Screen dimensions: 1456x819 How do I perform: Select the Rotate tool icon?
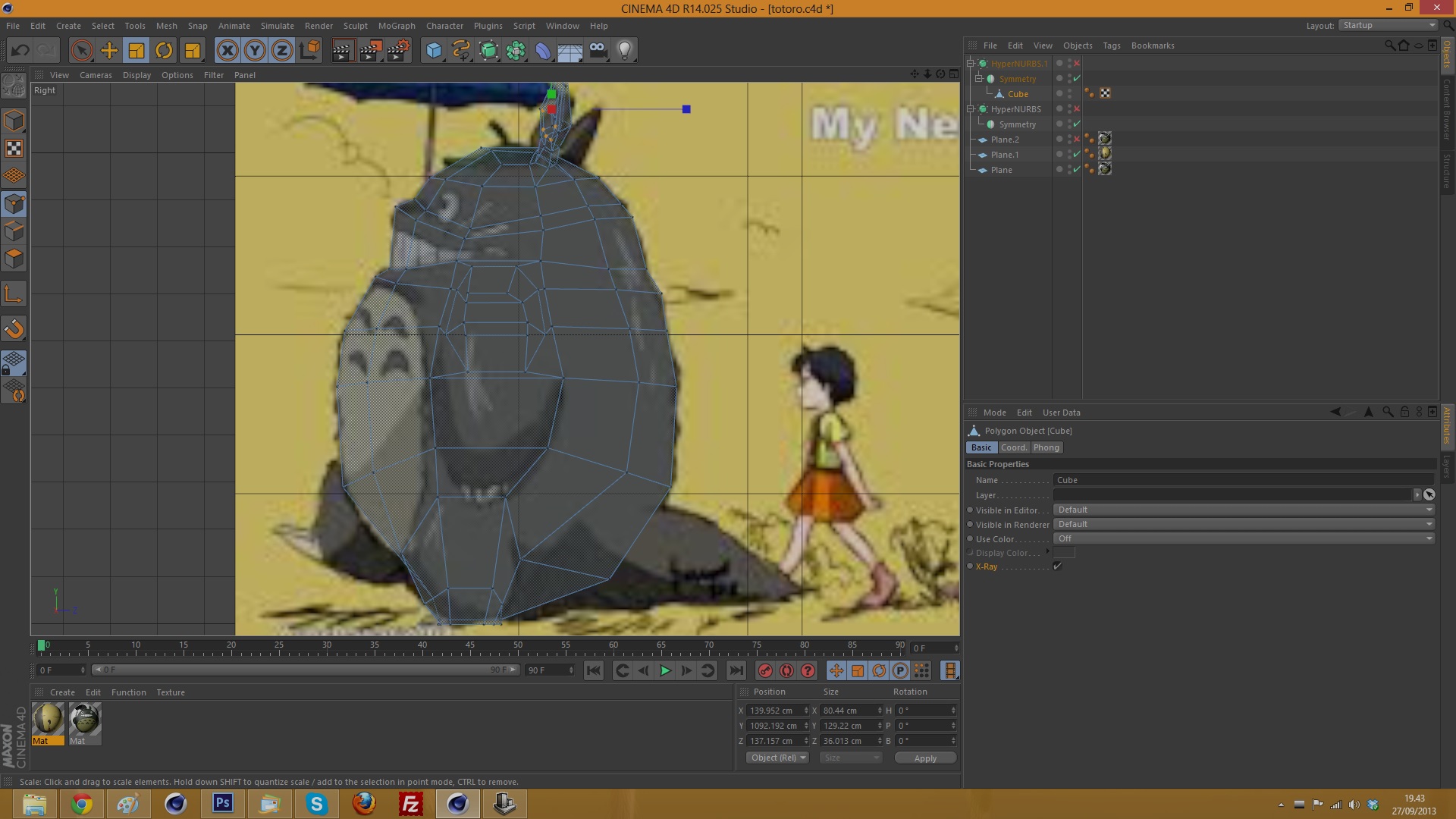coord(164,51)
